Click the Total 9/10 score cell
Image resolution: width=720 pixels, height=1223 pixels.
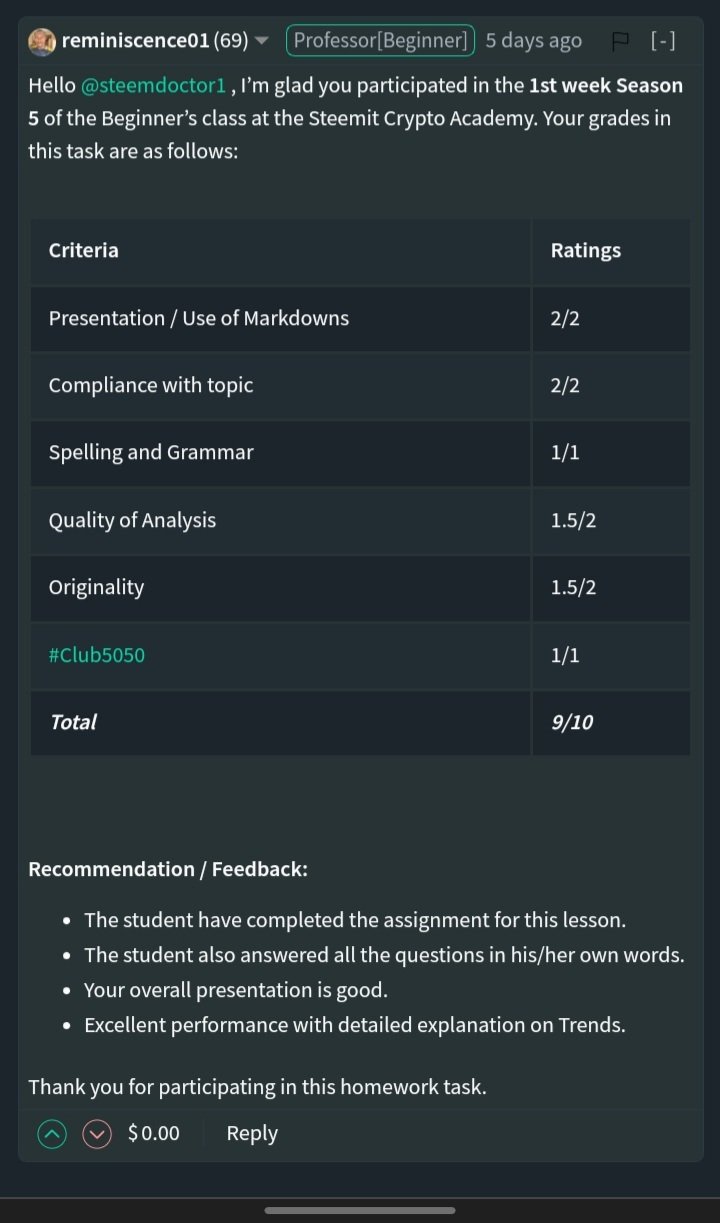611,722
